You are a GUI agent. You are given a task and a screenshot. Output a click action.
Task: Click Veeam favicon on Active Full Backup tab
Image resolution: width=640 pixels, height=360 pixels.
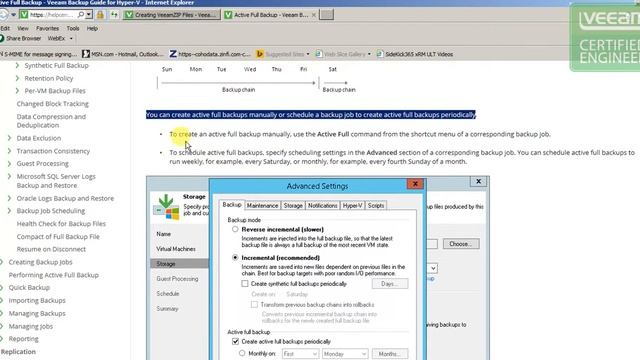coord(228,15)
